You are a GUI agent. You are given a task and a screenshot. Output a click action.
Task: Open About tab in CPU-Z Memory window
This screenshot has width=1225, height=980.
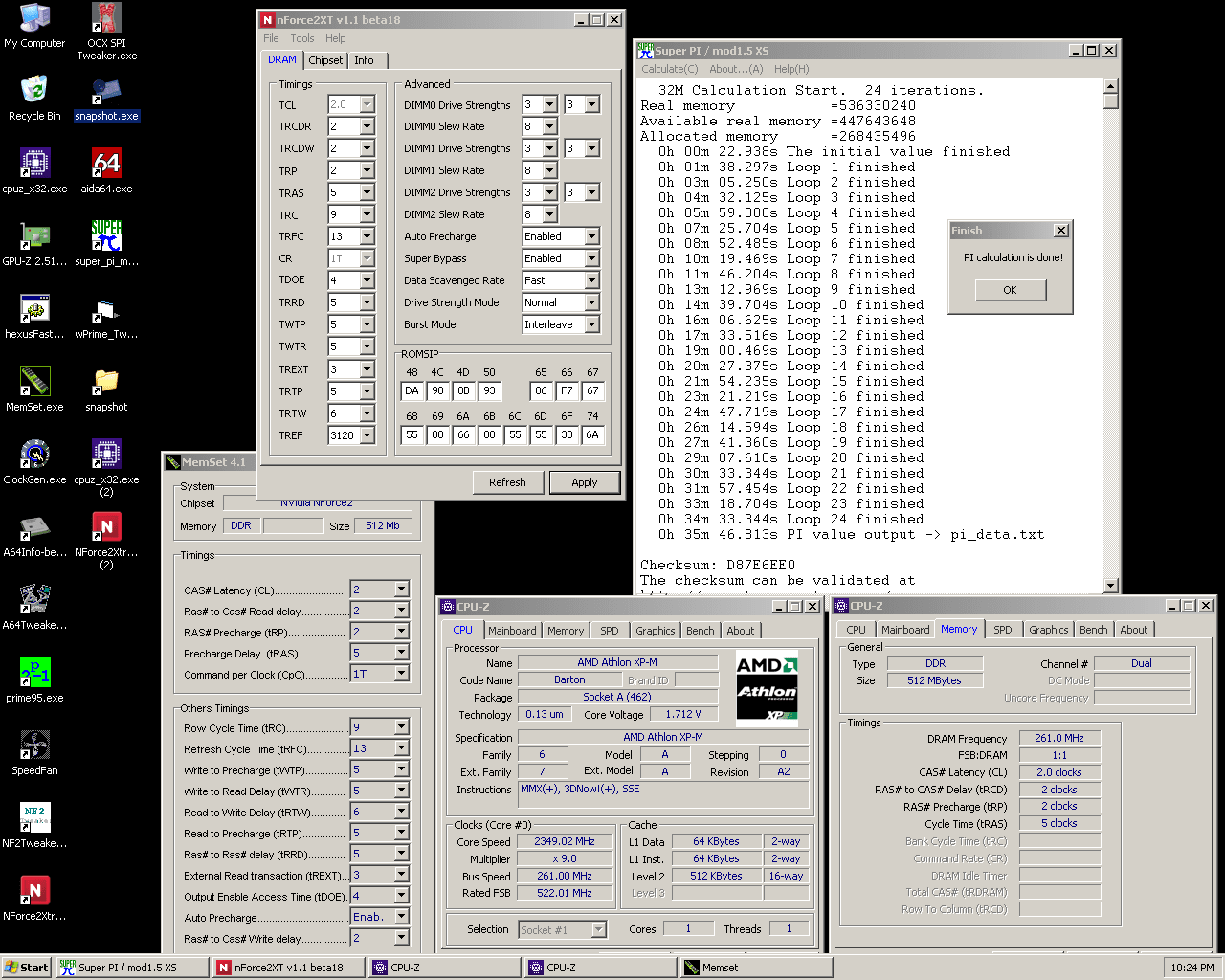click(x=1134, y=630)
